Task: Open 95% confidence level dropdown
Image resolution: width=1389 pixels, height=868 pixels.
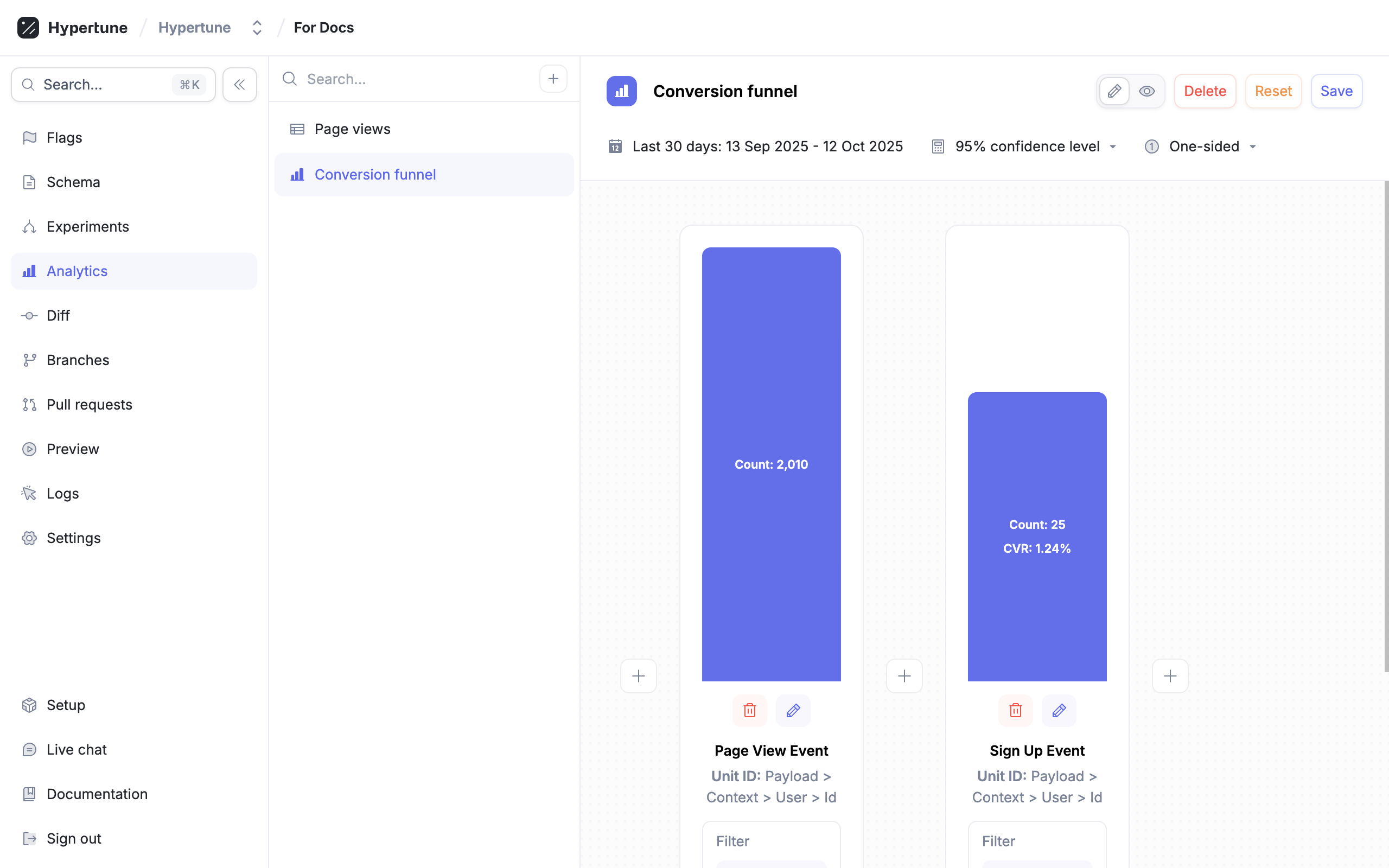Action: (x=1027, y=146)
